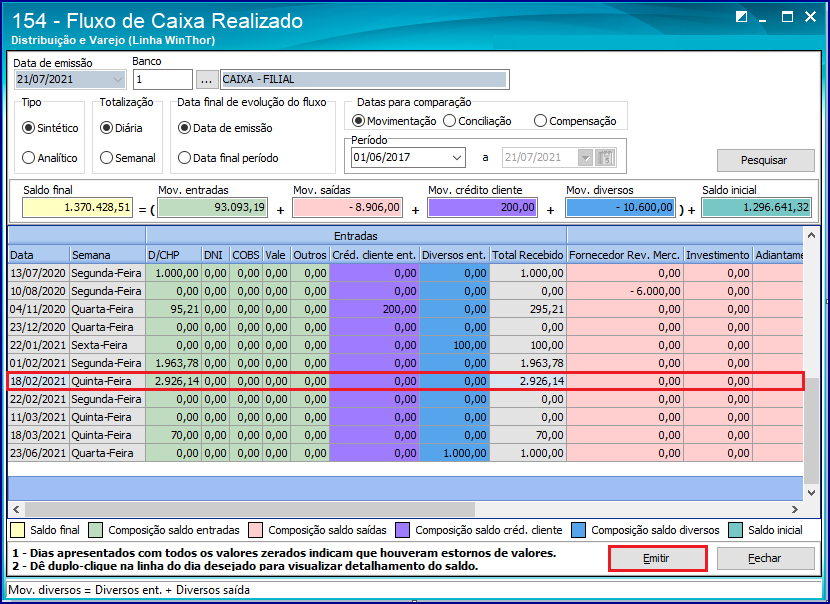This screenshot has height=604, width=830.
Task: Open the period end date 21/07/2021 dropdown
Action: pos(585,158)
